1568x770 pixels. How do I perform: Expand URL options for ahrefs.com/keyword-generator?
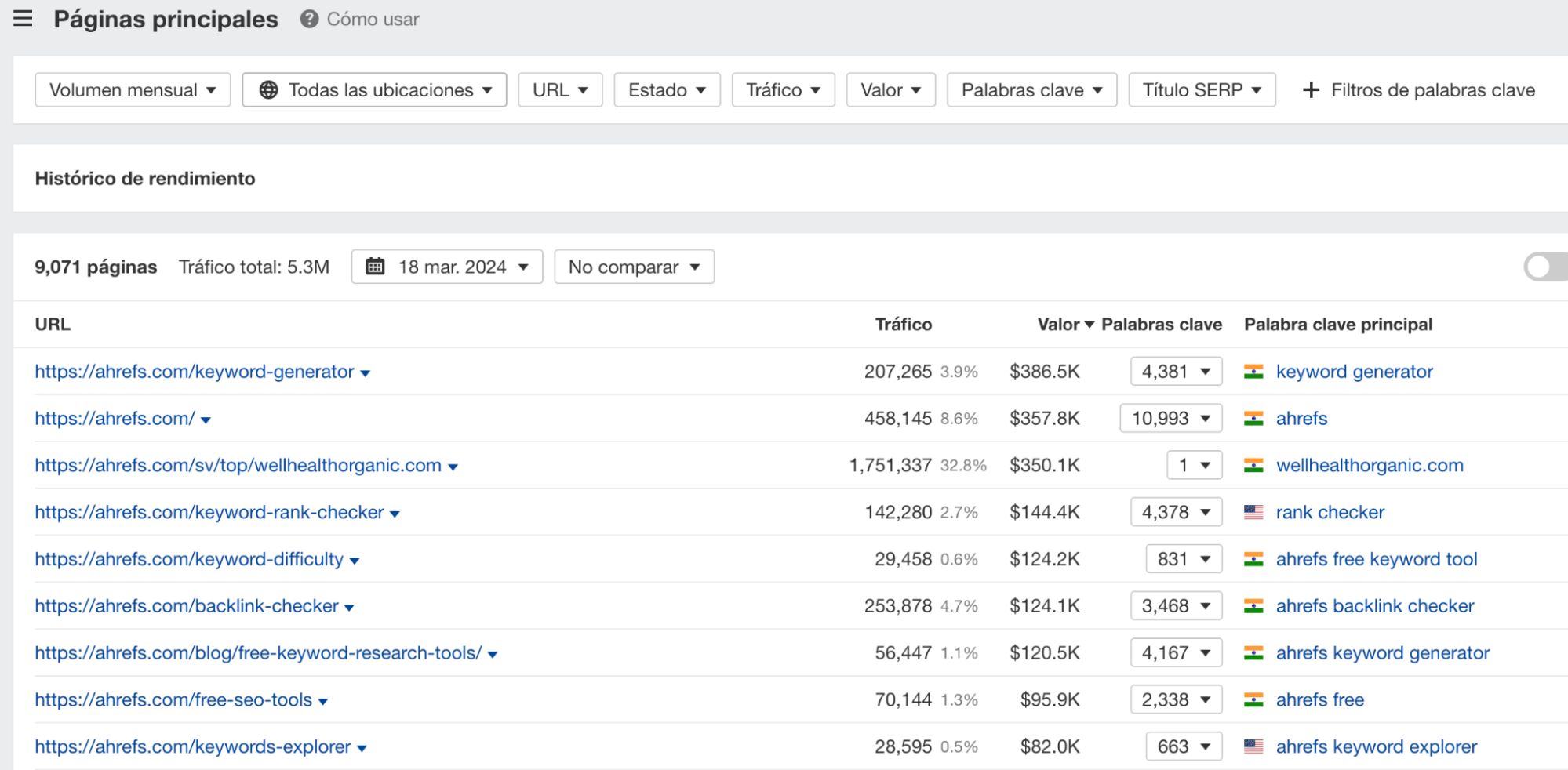(x=366, y=373)
